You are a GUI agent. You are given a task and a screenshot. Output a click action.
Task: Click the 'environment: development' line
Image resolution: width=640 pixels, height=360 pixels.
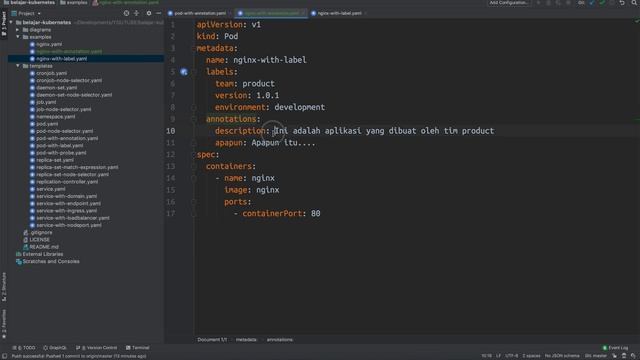[x=270, y=107]
